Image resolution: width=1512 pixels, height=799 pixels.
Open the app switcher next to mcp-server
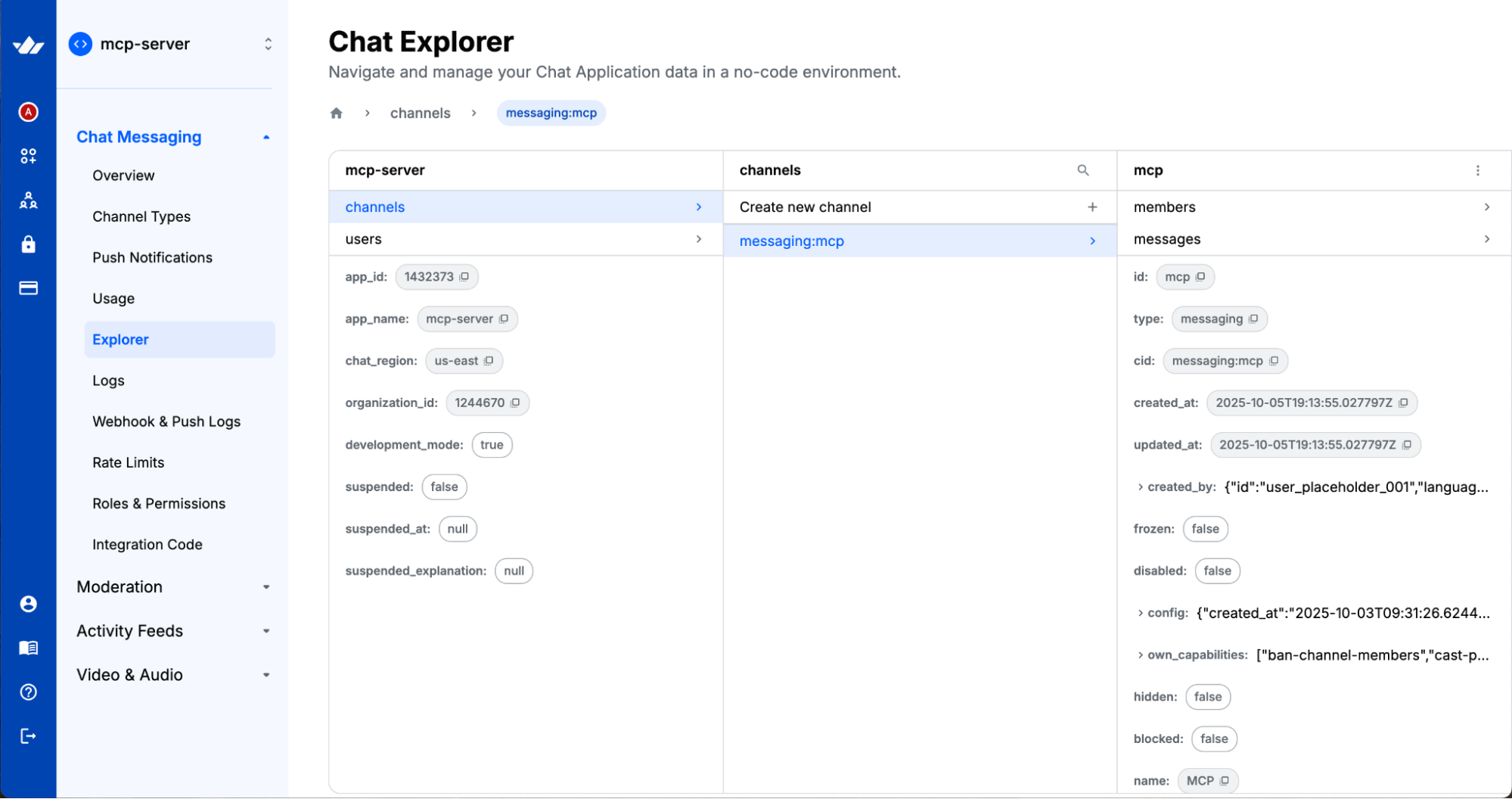click(269, 44)
